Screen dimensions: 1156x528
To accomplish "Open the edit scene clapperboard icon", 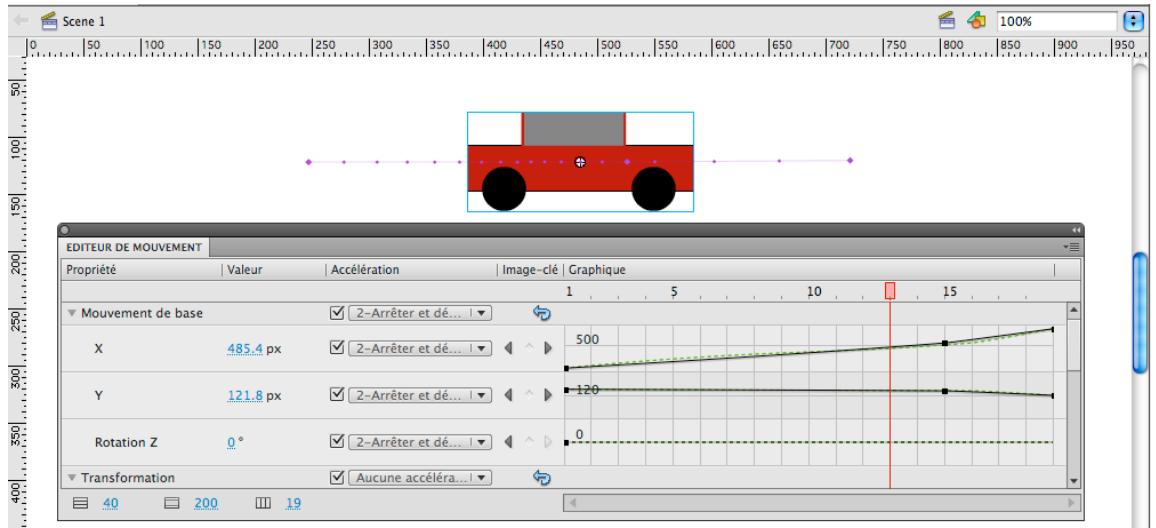I will tap(947, 21).
